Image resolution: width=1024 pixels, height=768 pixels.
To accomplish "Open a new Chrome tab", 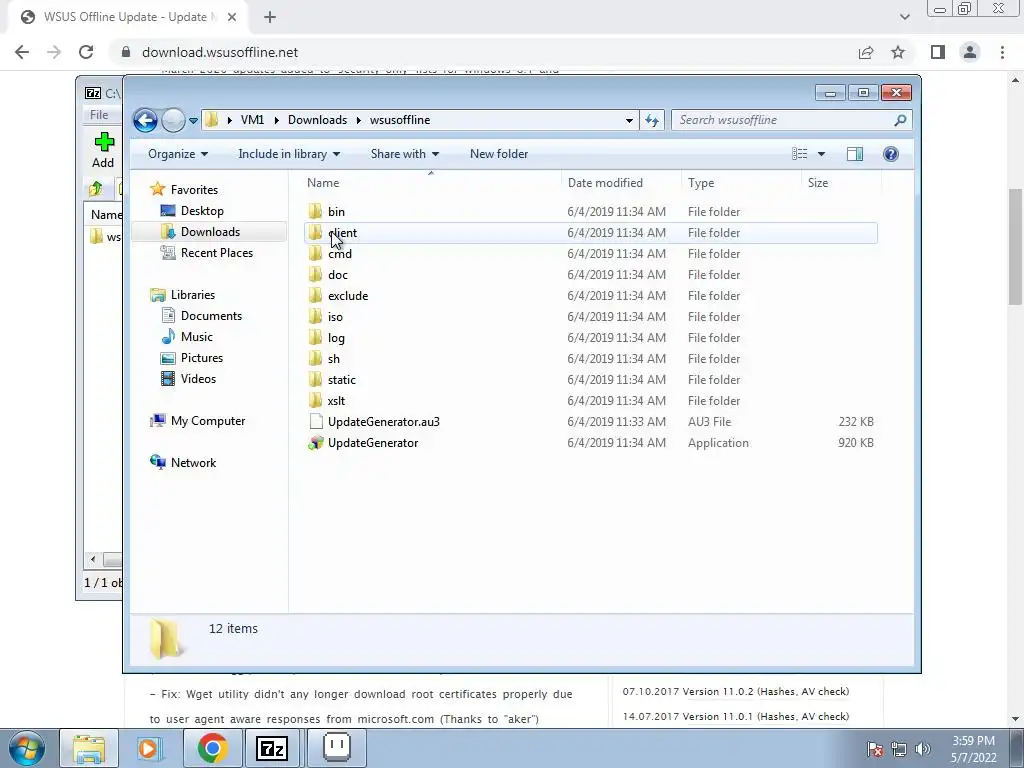I will click(270, 17).
